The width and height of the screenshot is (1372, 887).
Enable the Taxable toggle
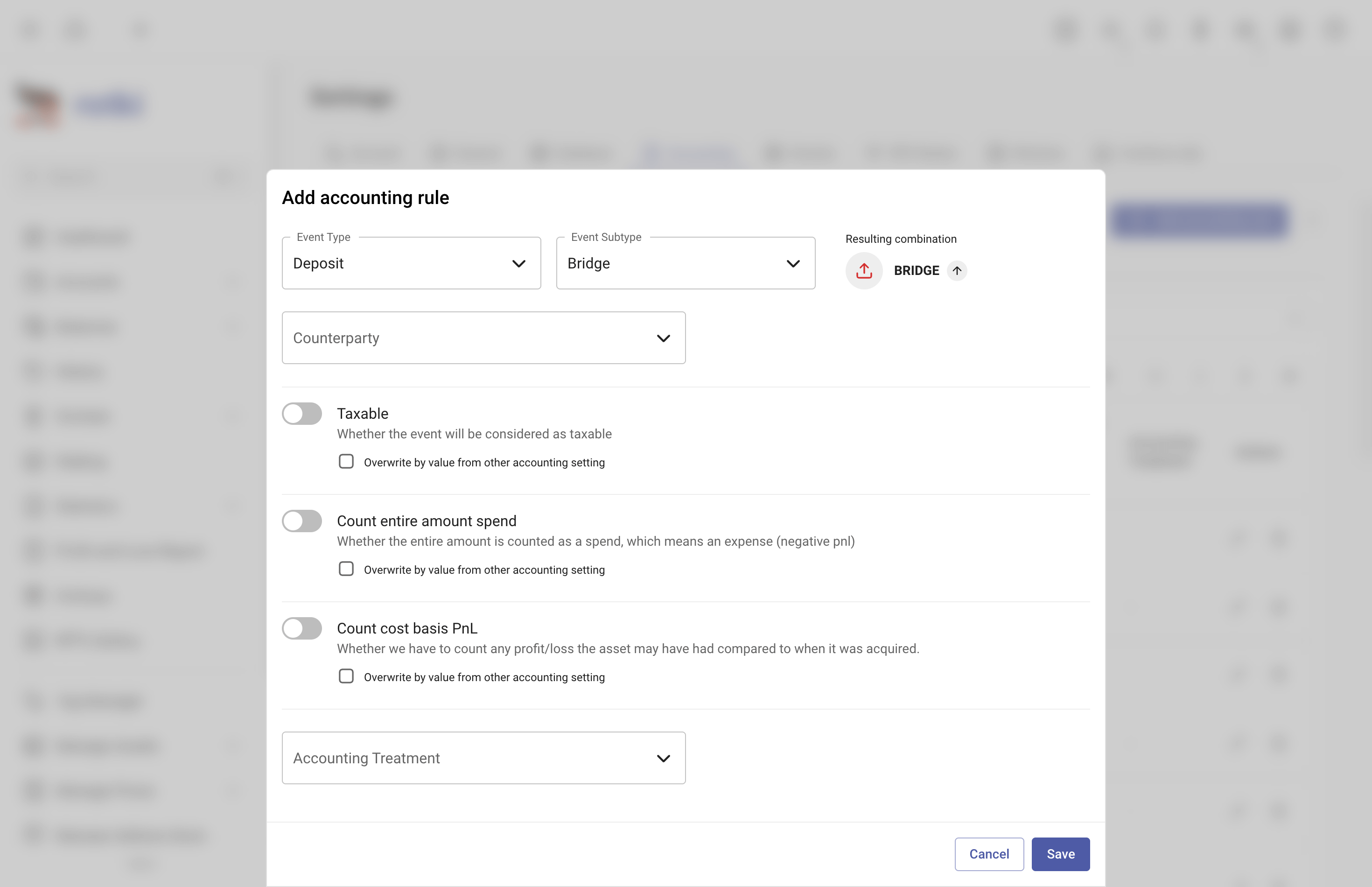301,413
